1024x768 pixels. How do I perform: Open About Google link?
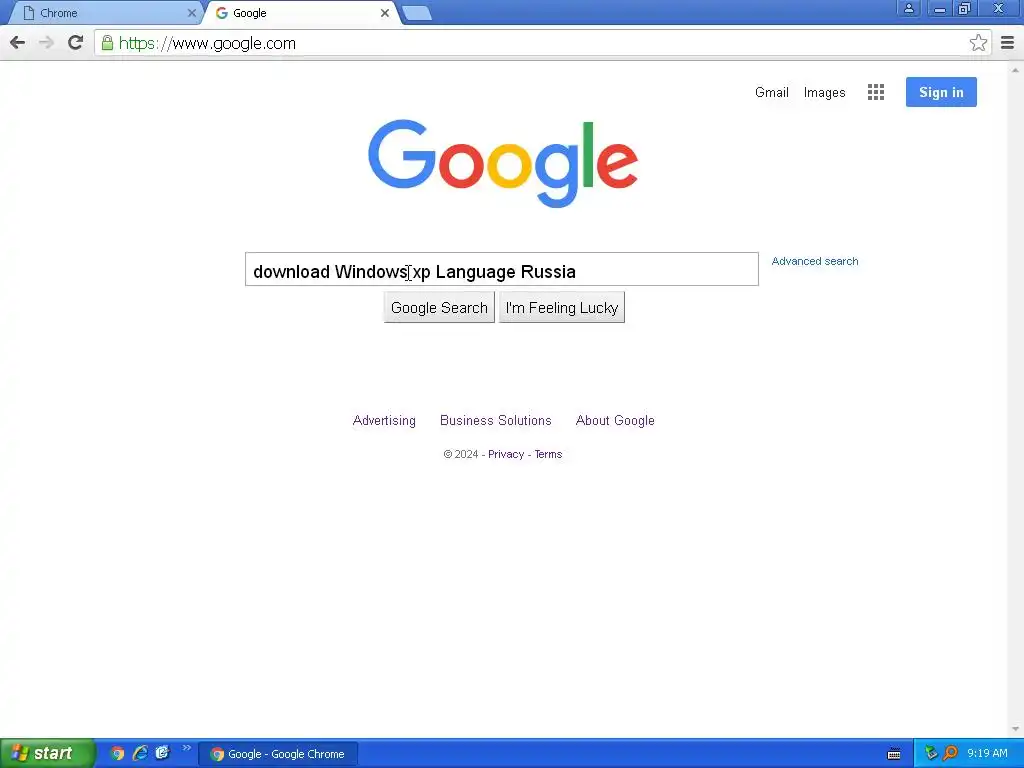click(615, 421)
